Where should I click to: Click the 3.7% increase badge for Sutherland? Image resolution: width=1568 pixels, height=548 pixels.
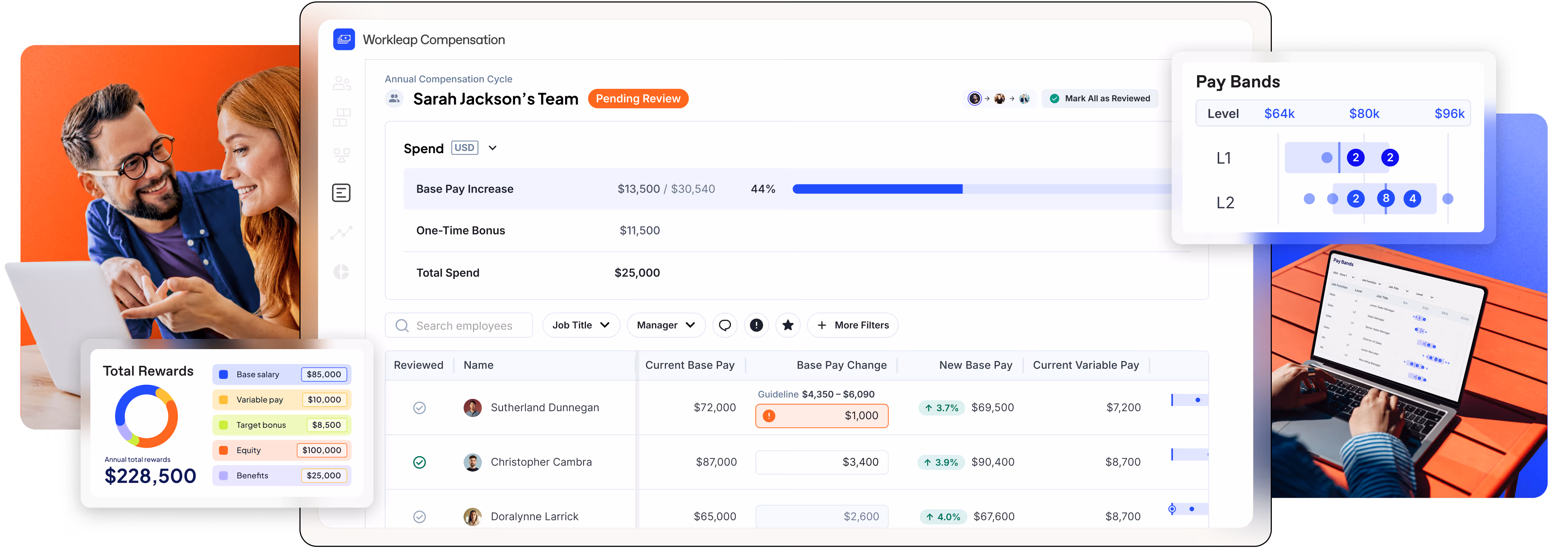[x=941, y=408]
